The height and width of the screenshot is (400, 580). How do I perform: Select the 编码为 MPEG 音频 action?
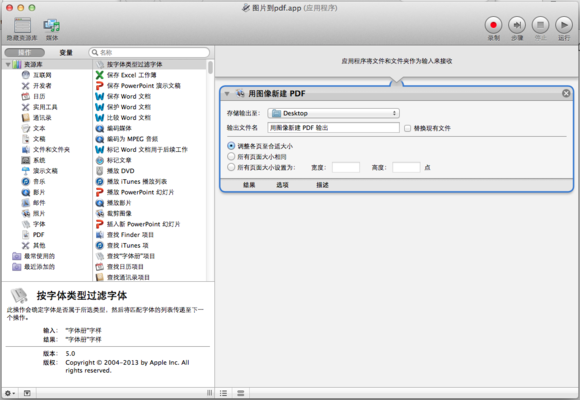coord(150,139)
